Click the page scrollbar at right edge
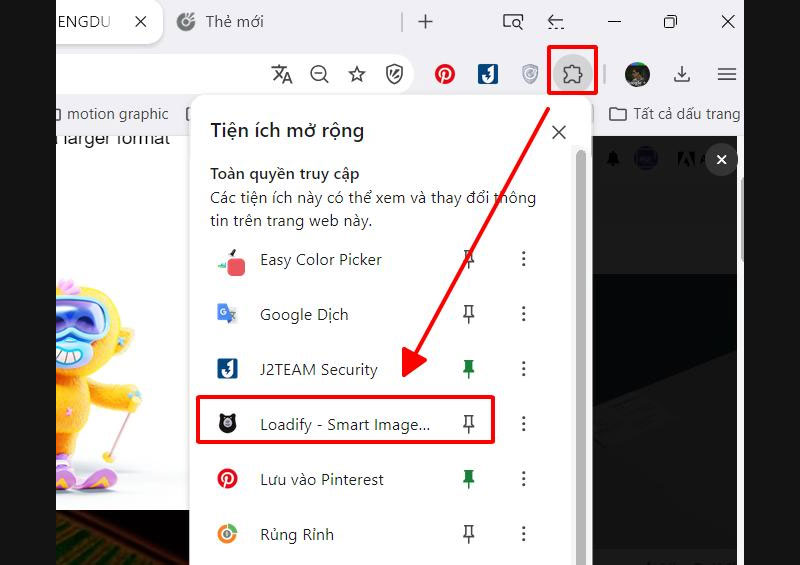Viewport: 800px width, 565px height. 741,219
